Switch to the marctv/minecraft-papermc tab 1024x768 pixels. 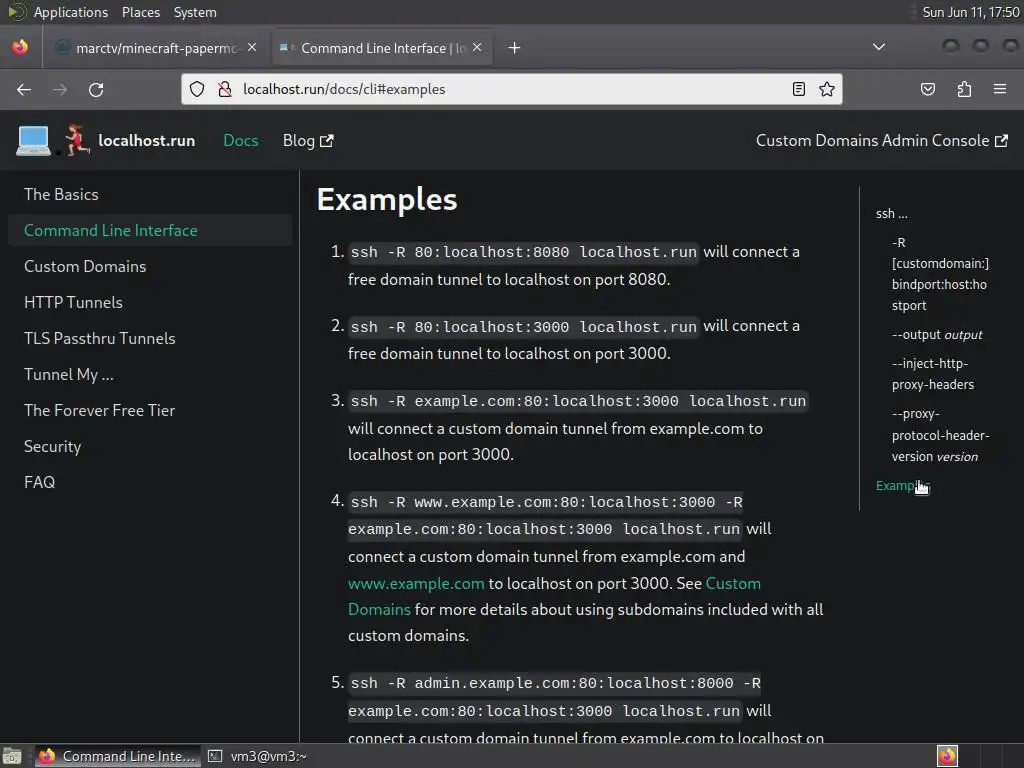(157, 48)
